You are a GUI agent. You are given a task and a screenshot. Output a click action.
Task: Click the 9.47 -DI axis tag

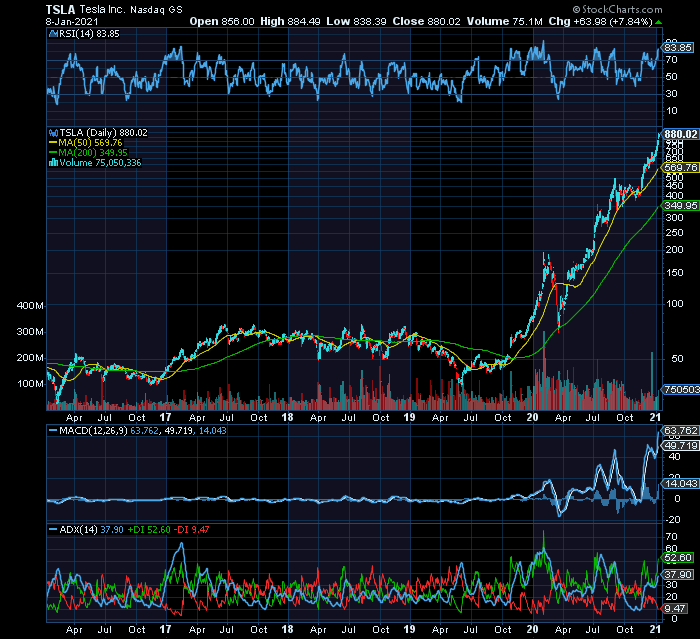[x=675, y=609]
